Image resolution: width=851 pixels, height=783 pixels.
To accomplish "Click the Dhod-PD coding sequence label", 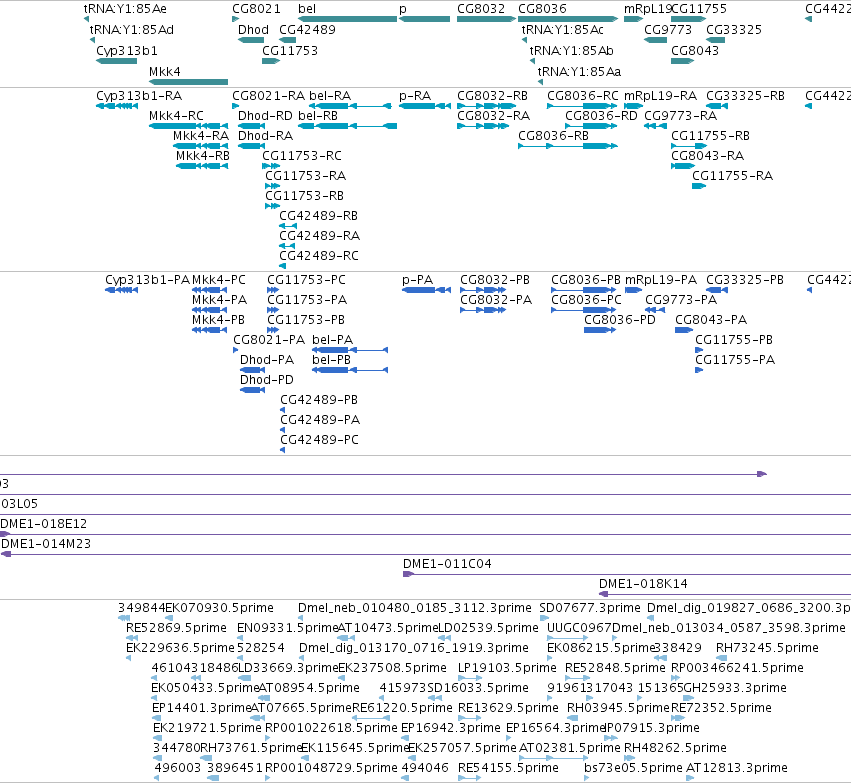I will tap(266, 380).
